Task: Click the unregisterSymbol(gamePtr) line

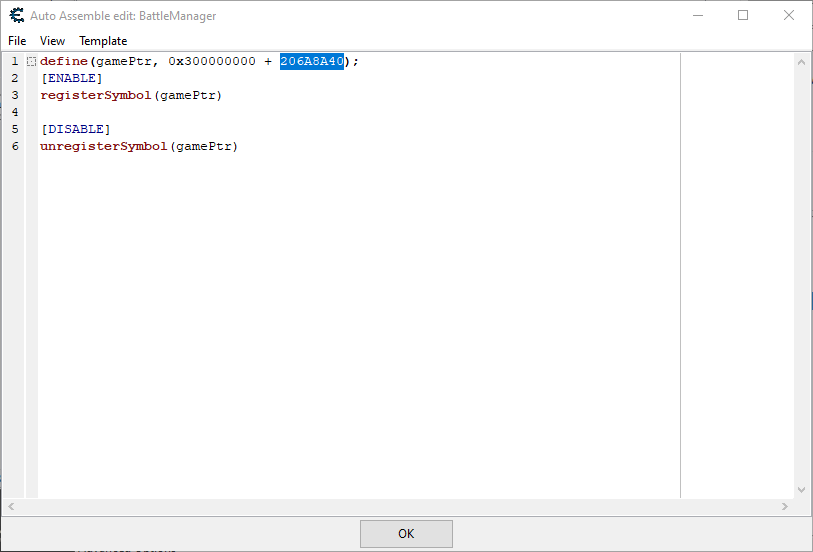Action: click(x=139, y=146)
